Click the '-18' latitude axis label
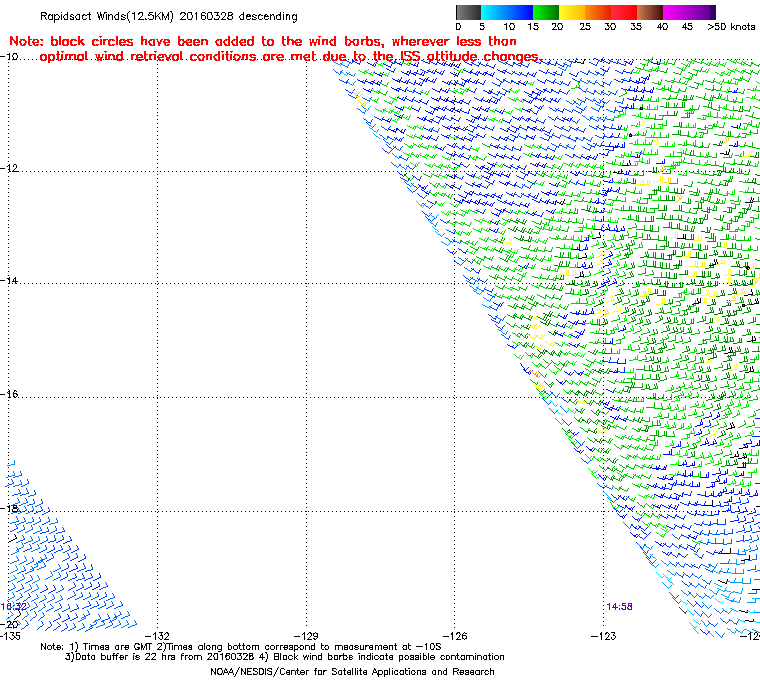Image resolution: width=760 pixels, height=688 pixels. coord(9,508)
